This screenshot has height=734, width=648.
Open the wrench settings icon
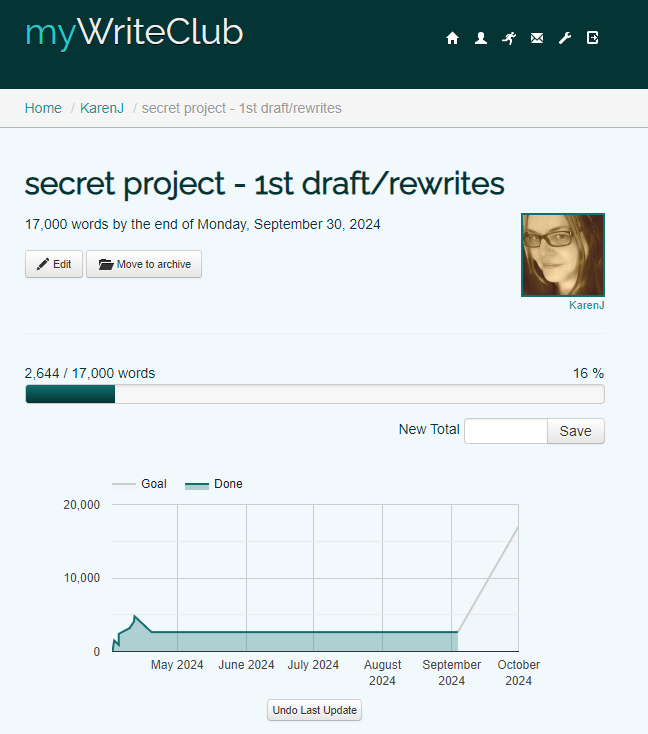[x=565, y=38]
